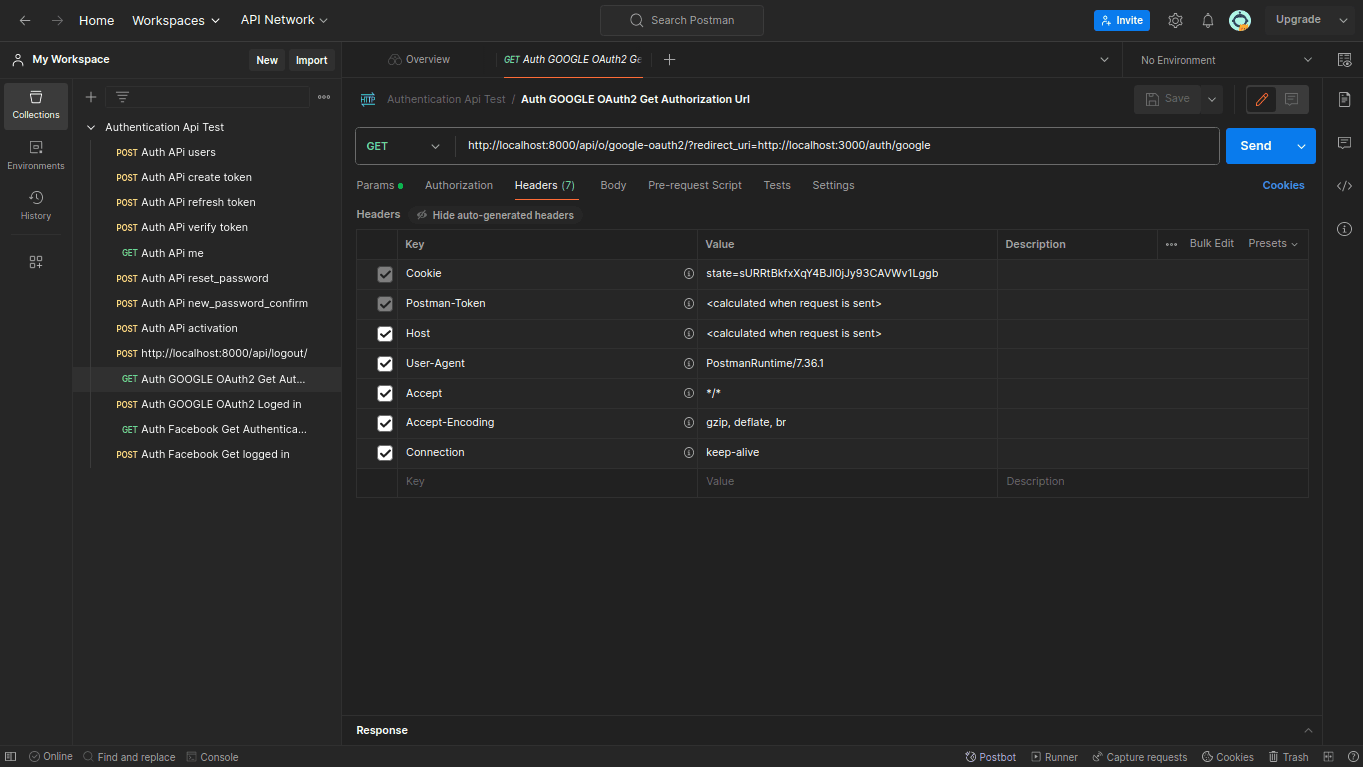Viewport: 1363px width, 767px height.
Task: Go back with the left arrow
Action: pyautogui.click(x=25, y=20)
